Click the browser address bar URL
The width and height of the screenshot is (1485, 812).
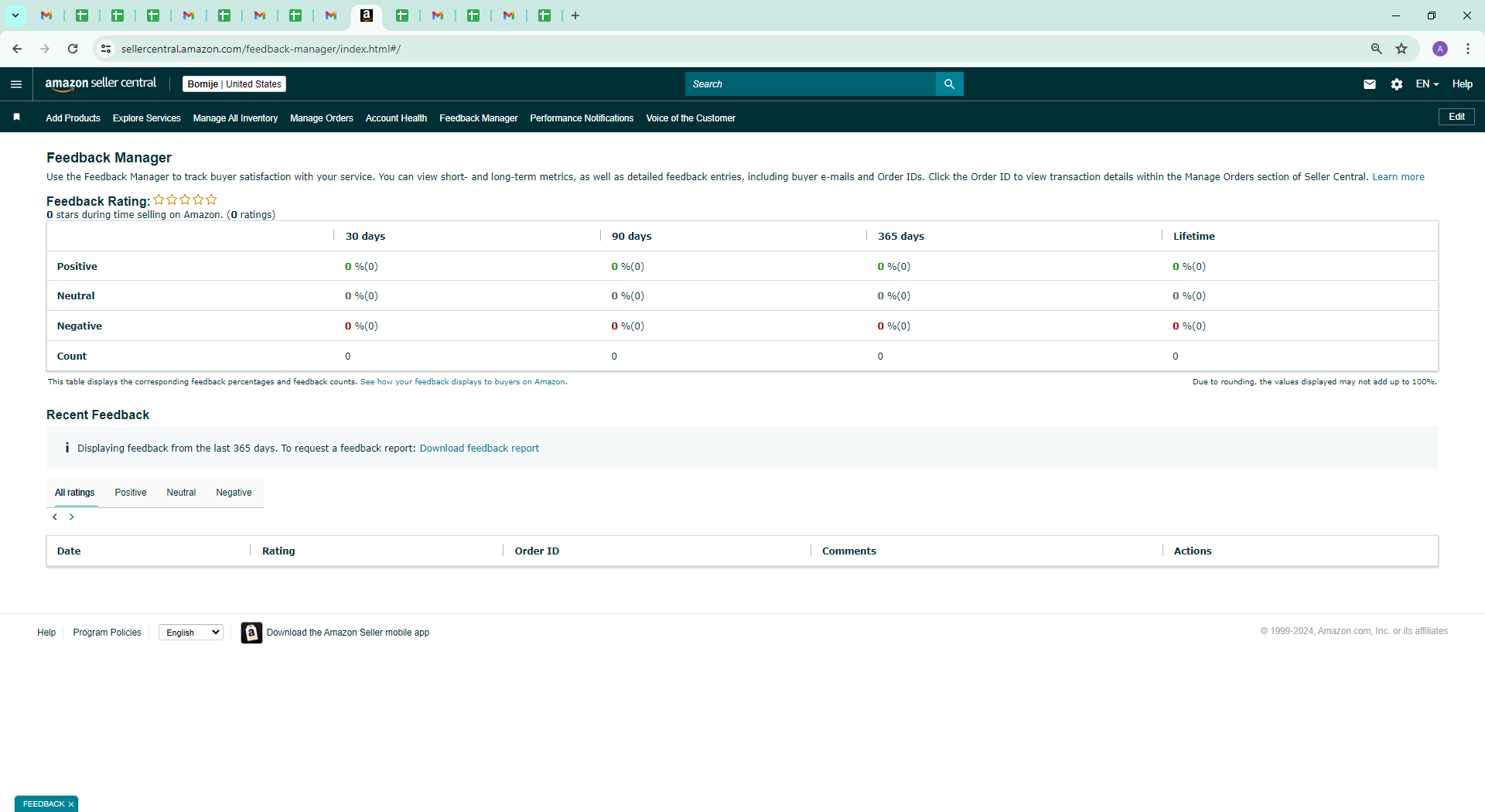point(261,49)
